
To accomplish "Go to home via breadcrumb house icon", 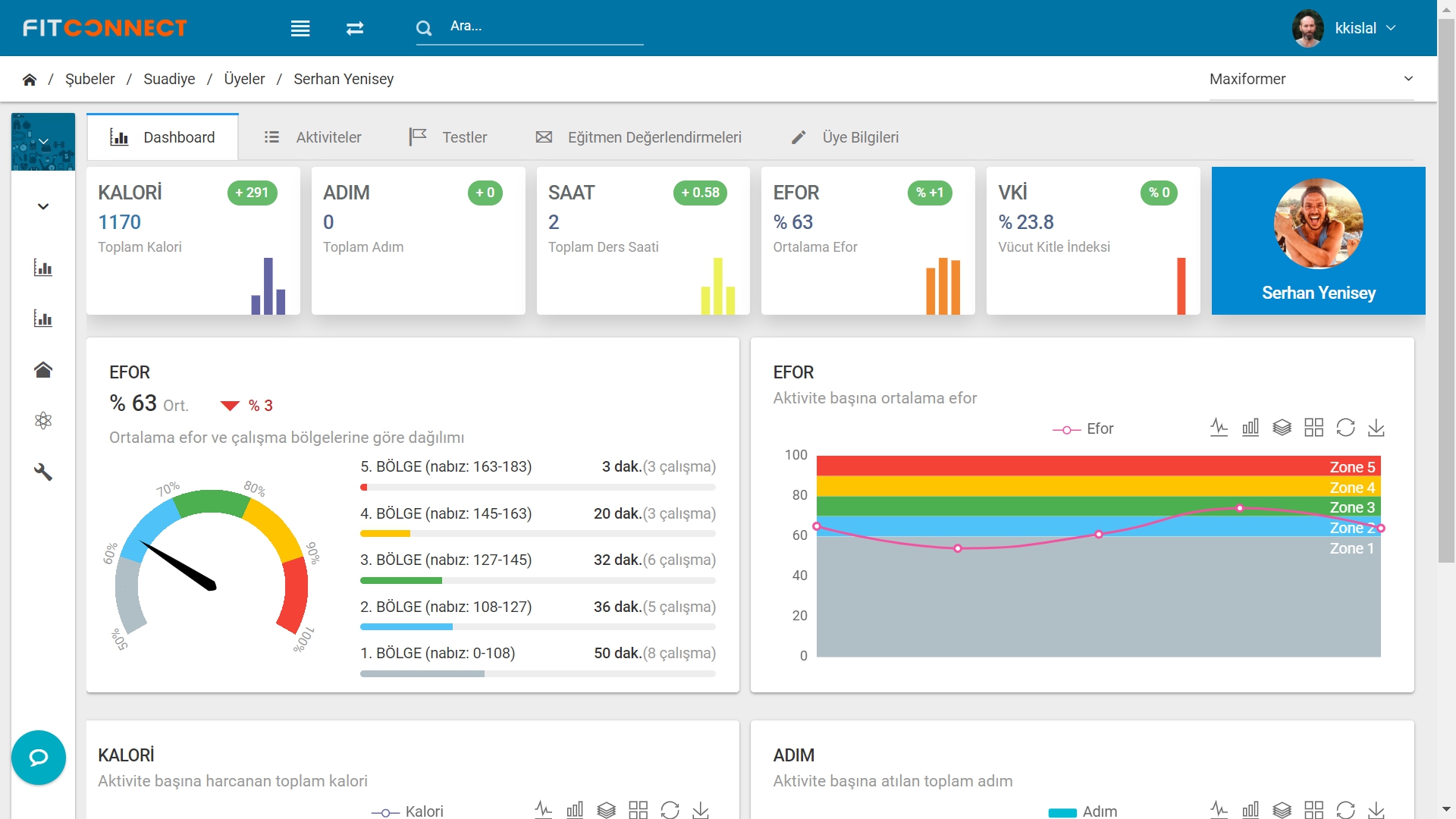I will [x=30, y=80].
